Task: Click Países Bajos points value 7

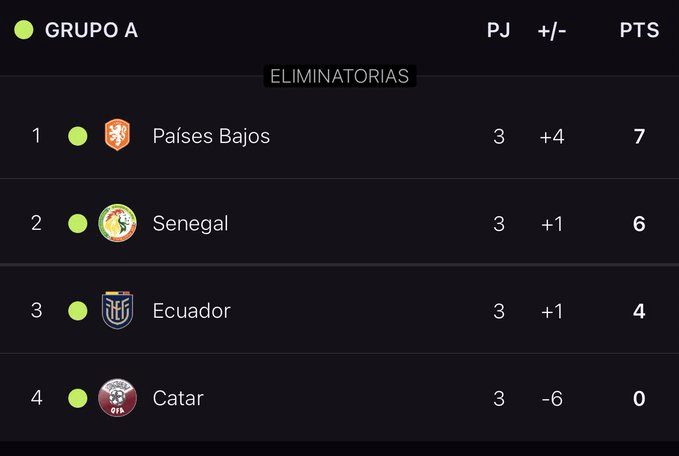Action: coord(639,136)
